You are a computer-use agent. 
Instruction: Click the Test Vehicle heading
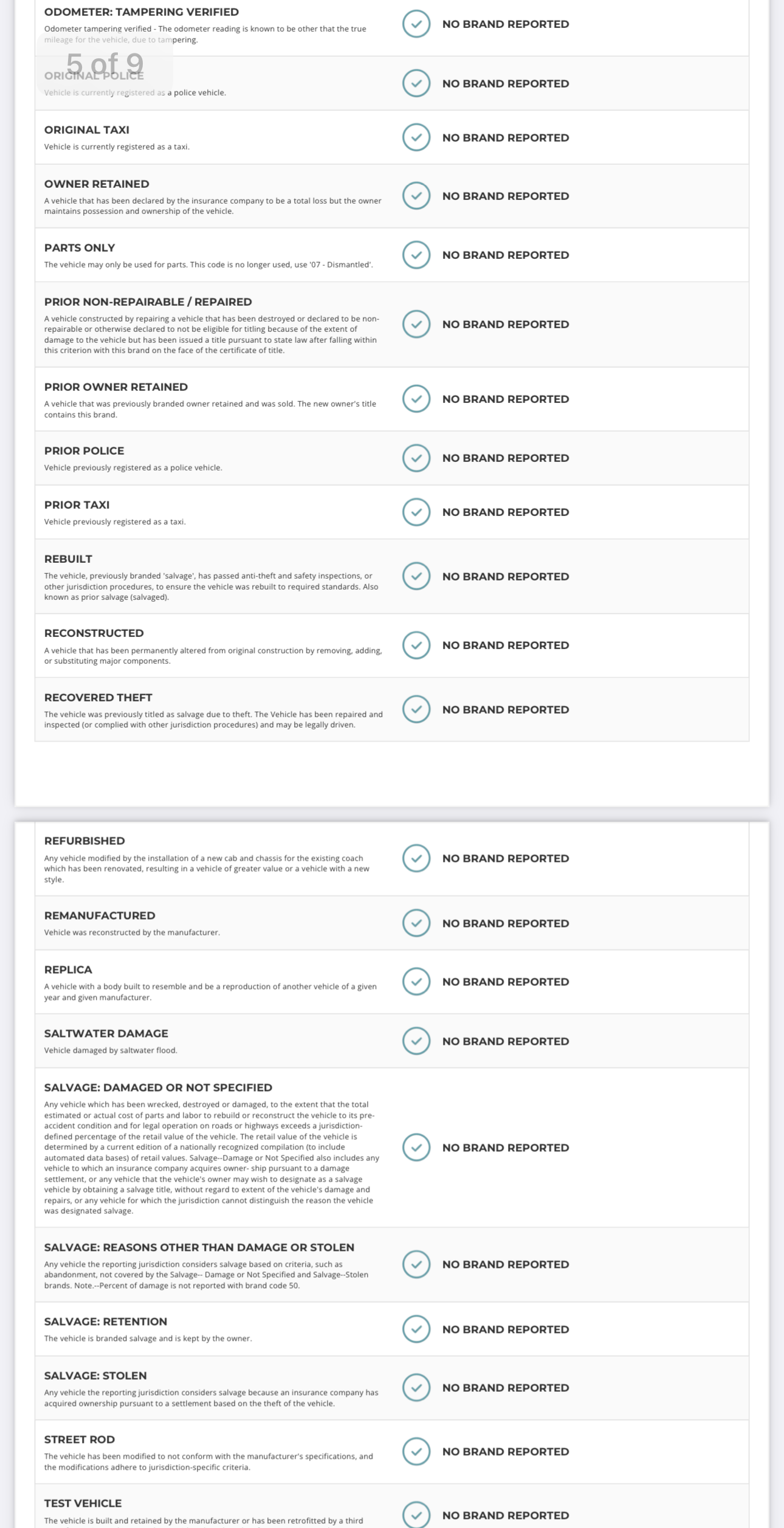pos(83,1503)
